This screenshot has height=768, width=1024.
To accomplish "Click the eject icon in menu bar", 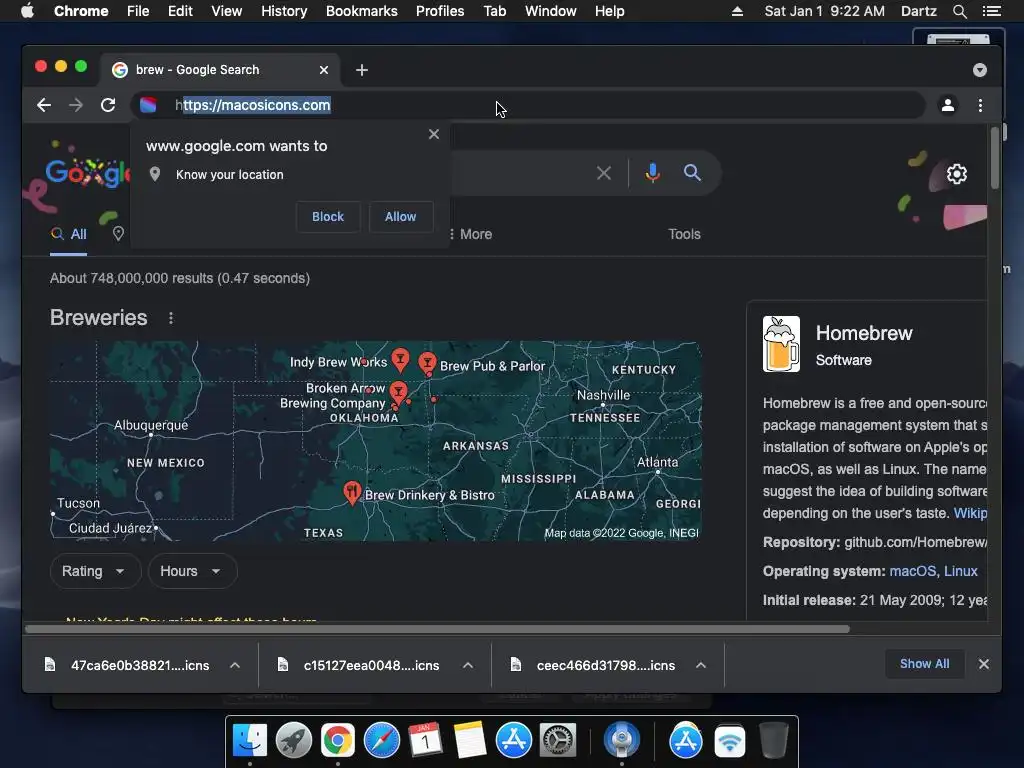I will tap(737, 11).
